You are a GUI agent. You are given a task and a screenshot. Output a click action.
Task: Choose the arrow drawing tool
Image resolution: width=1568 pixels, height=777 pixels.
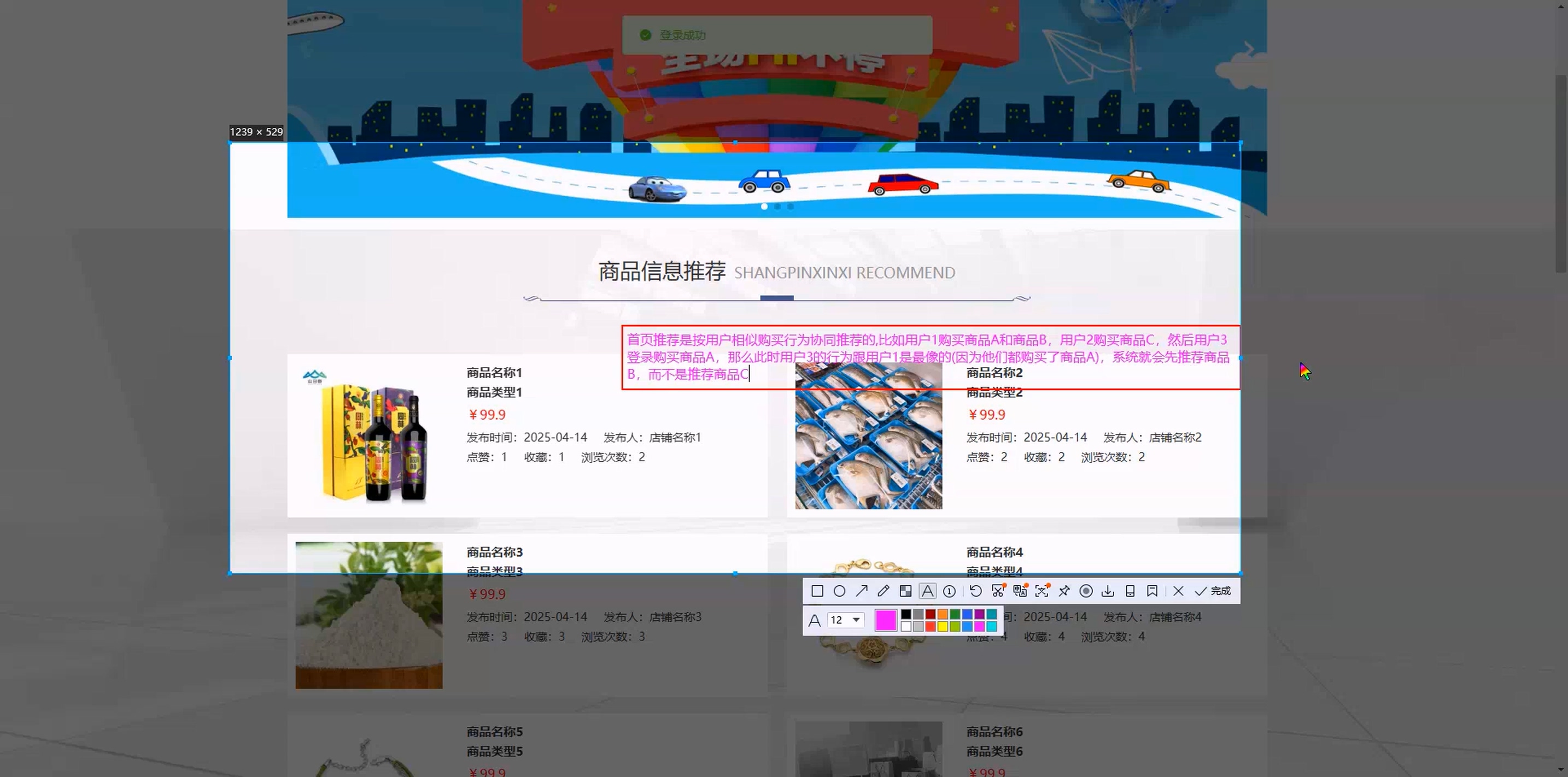pos(861,591)
